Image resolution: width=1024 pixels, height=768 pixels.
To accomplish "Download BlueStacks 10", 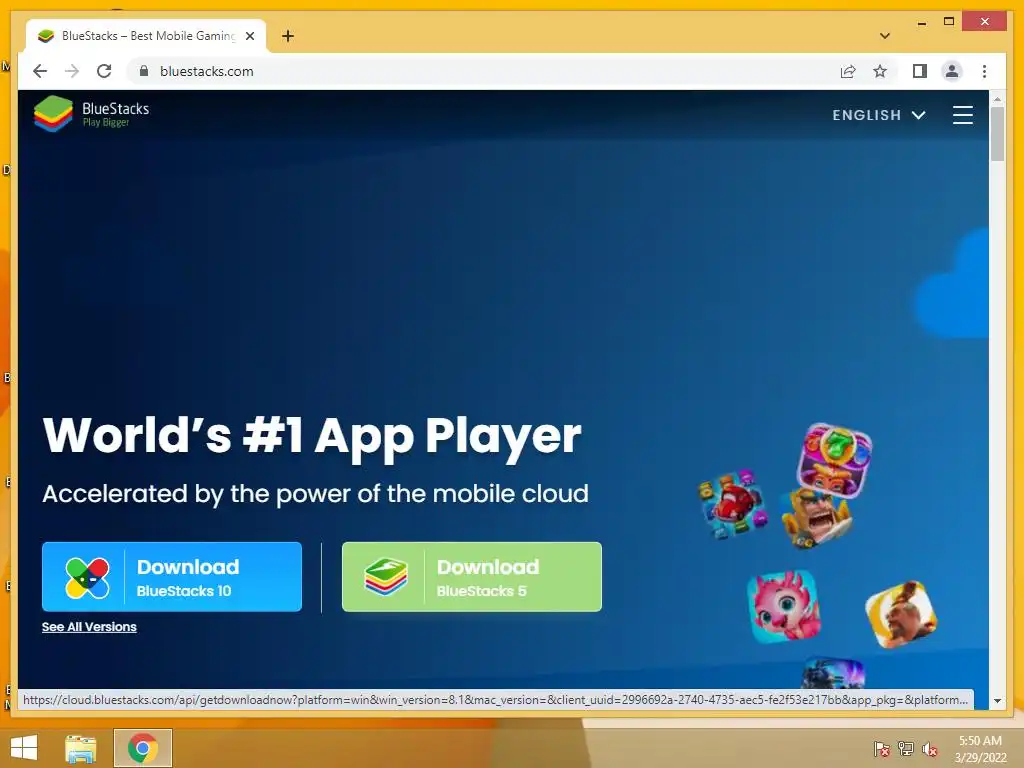I will [x=172, y=577].
